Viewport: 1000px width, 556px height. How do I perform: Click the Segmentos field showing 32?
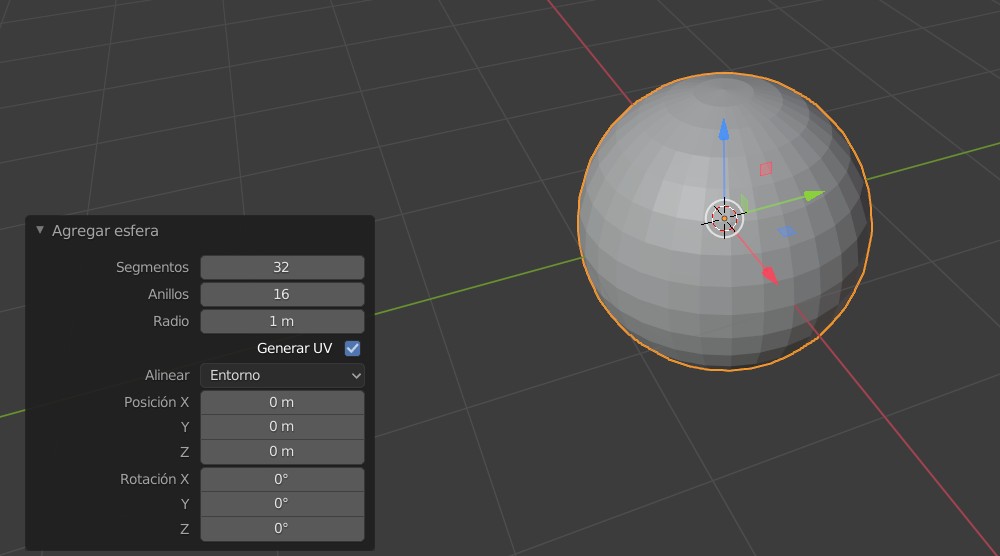pyautogui.click(x=283, y=267)
